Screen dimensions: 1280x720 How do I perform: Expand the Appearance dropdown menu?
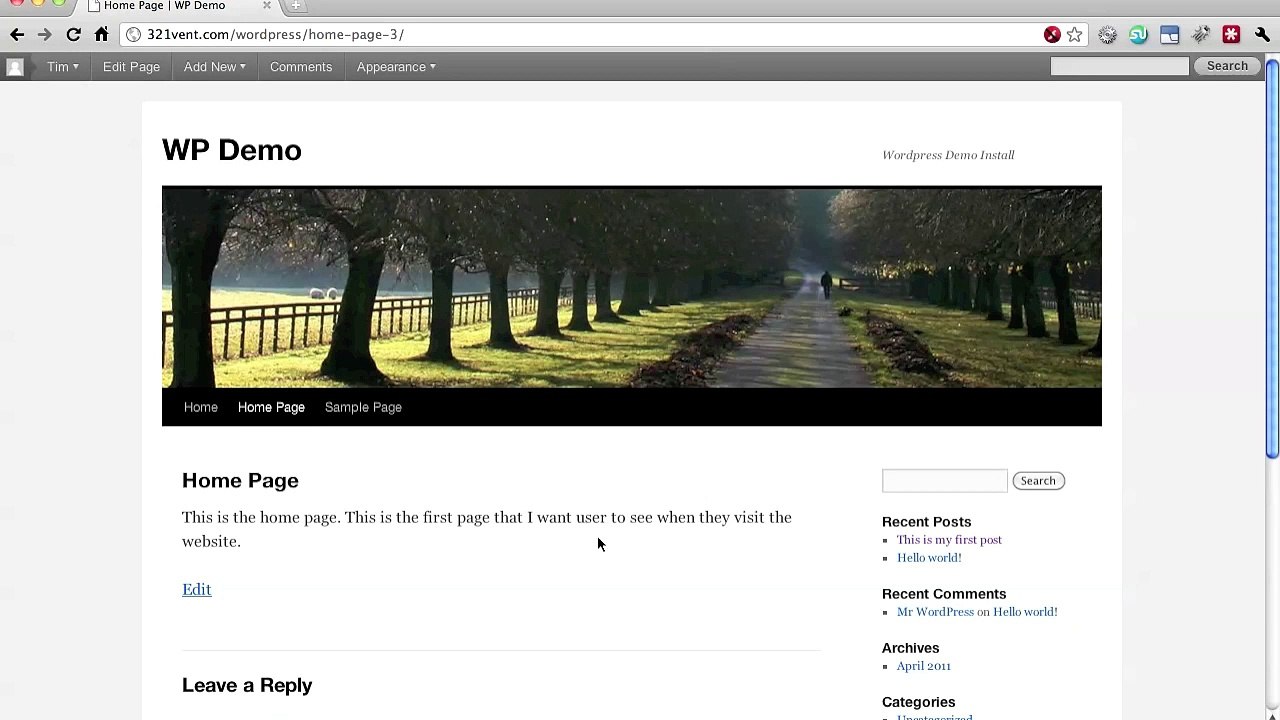click(396, 67)
